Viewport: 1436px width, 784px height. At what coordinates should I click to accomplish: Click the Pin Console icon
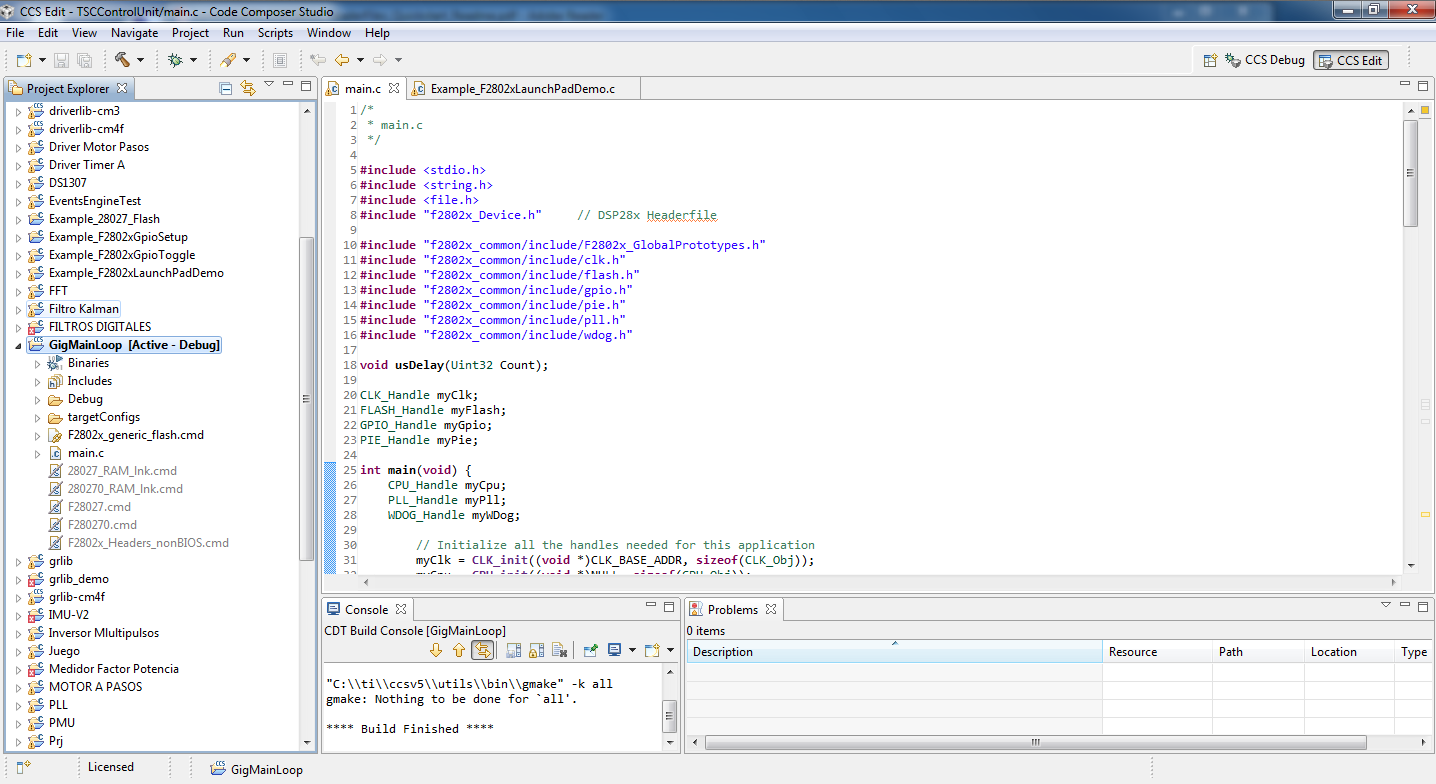pyautogui.click(x=591, y=650)
